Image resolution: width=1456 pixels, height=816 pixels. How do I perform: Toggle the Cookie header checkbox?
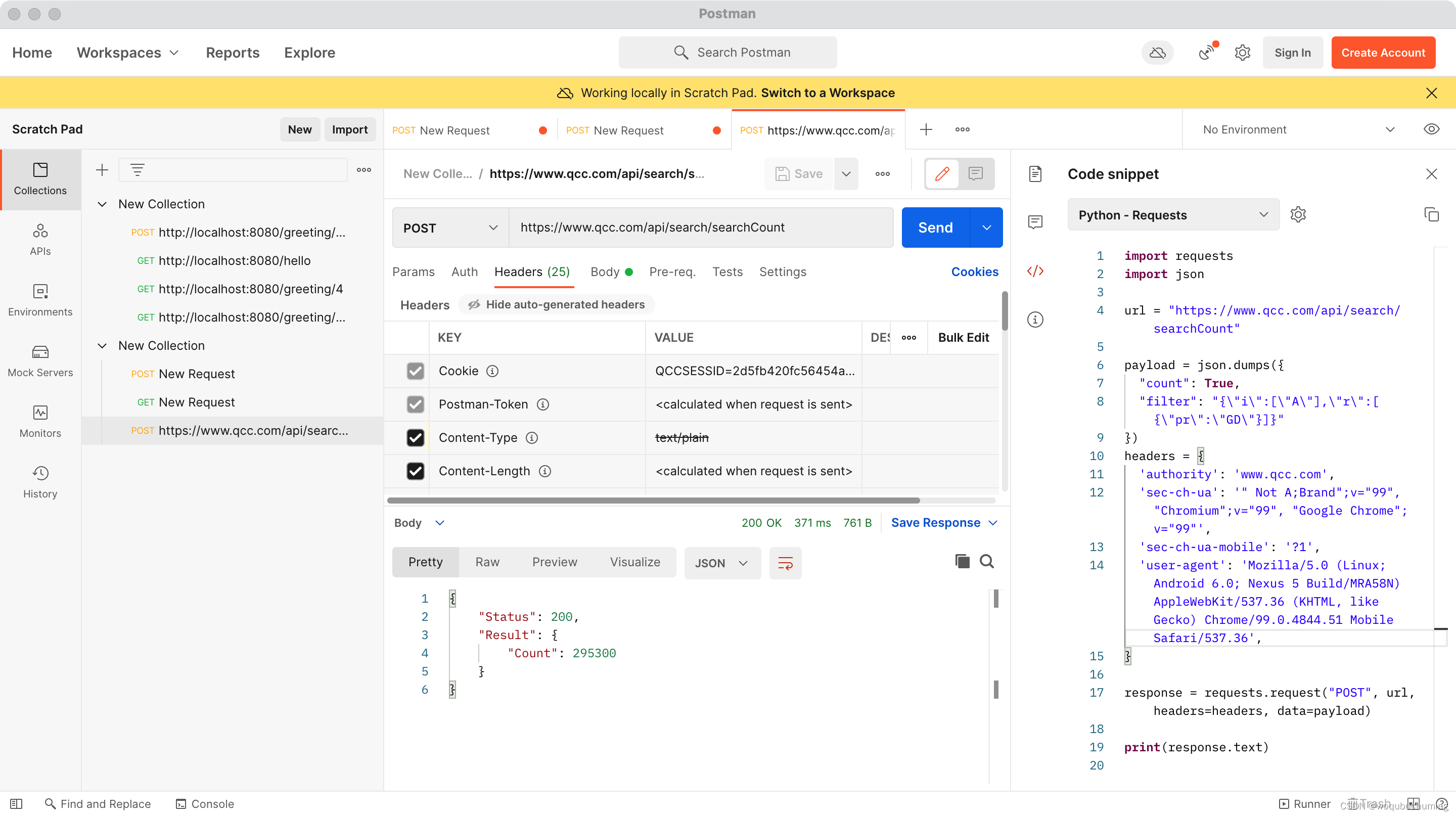[416, 371]
